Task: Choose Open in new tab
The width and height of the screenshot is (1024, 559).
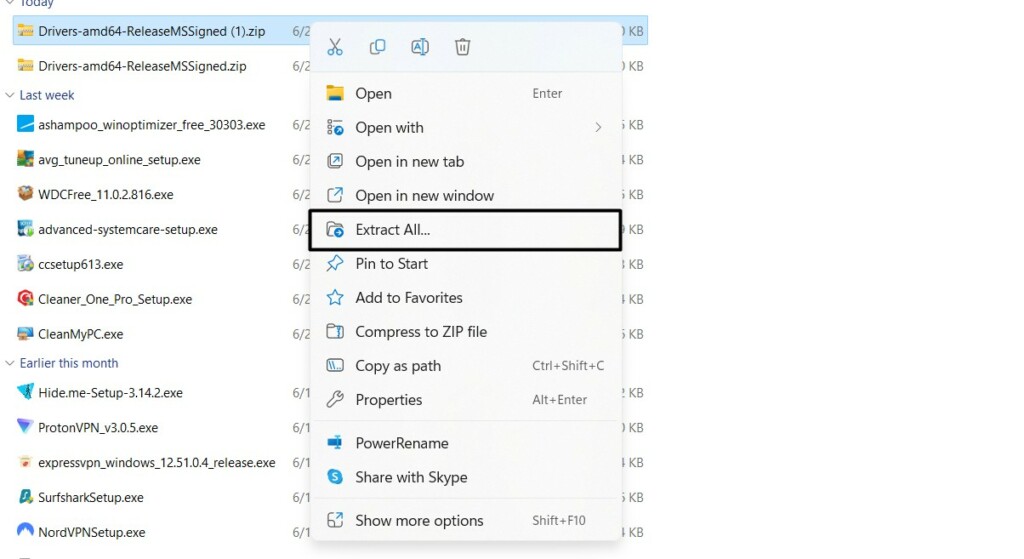Action: [x=409, y=162]
